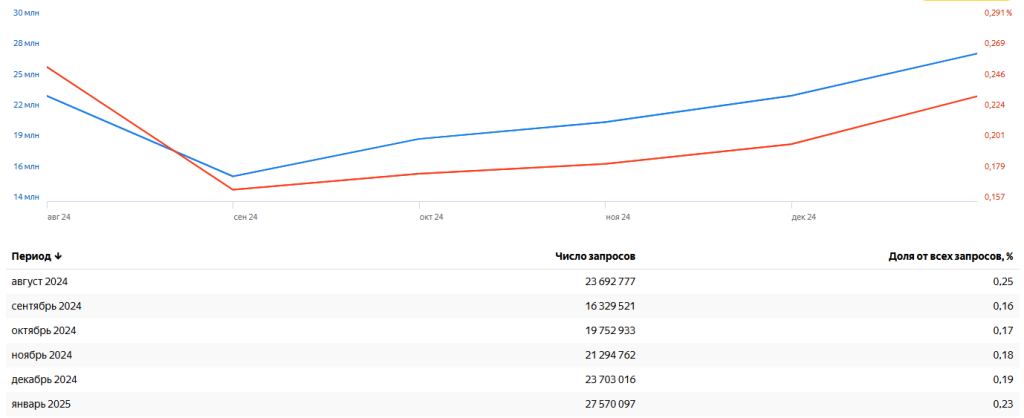Click the sort arrow next to Период
Screen dimensions: 1024x418
pyautogui.click(x=59, y=257)
